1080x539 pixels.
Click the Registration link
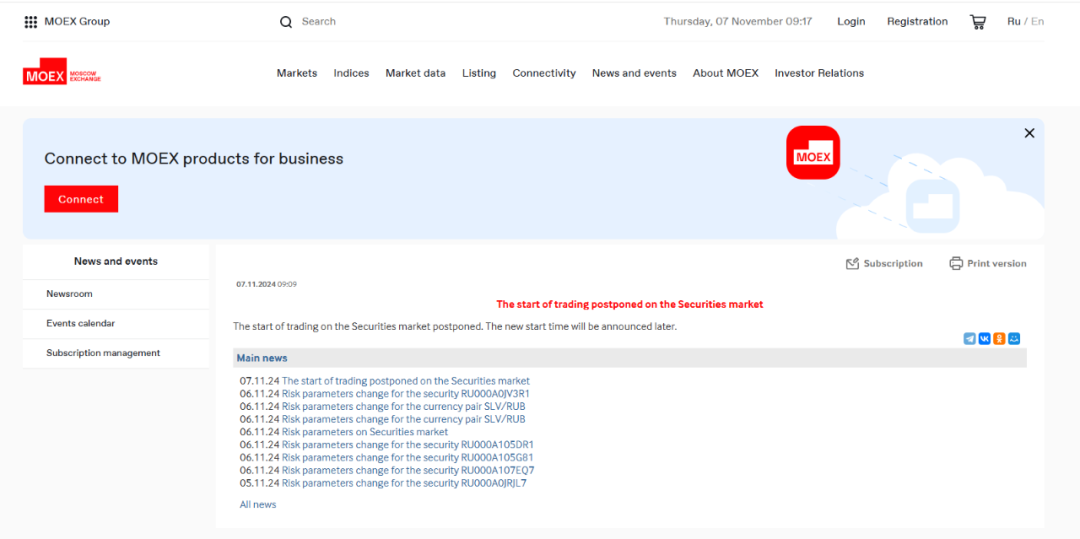[917, 22]
